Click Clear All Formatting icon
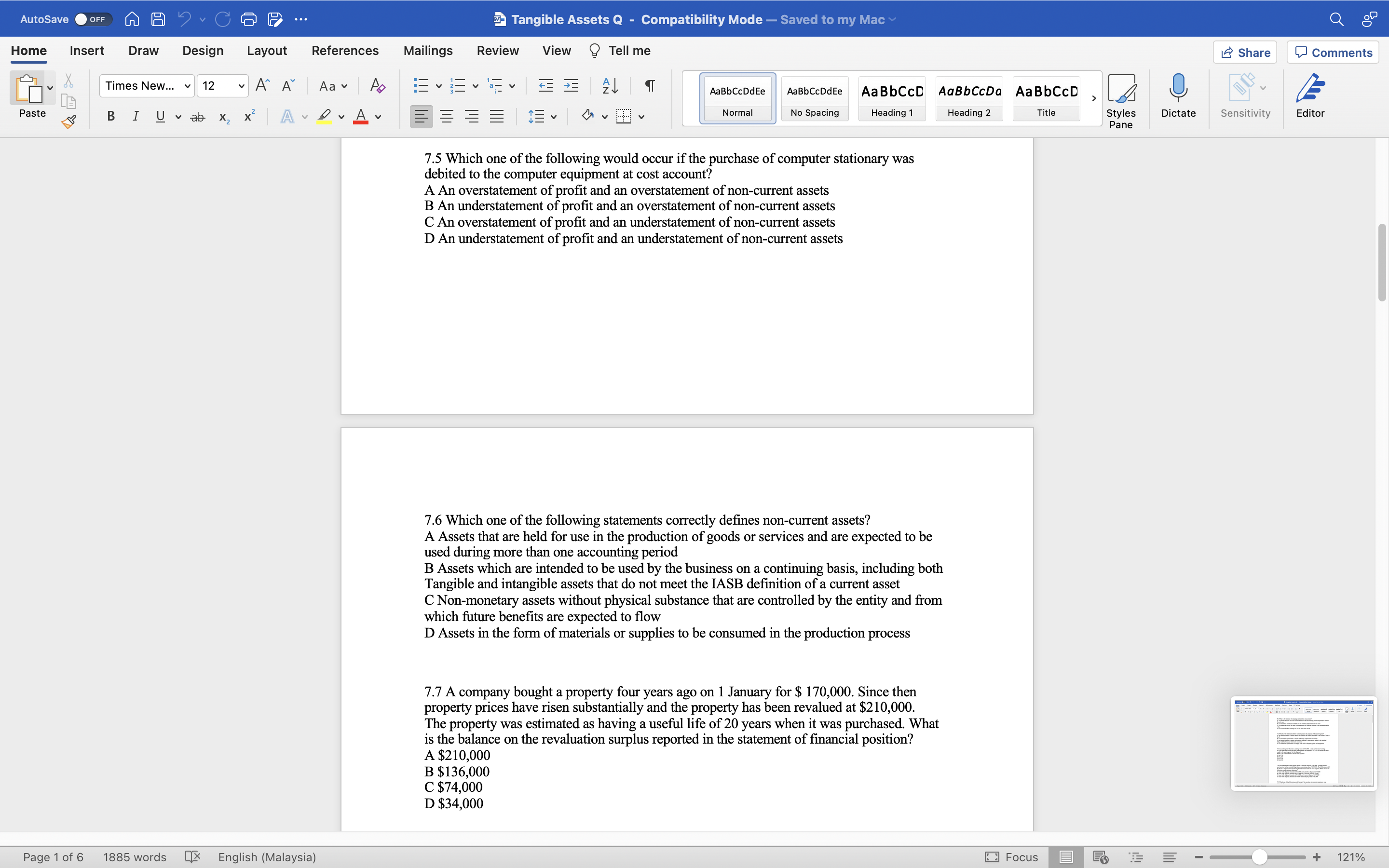This screenshot has width=1389, height=868. click(x=377, y=86)
